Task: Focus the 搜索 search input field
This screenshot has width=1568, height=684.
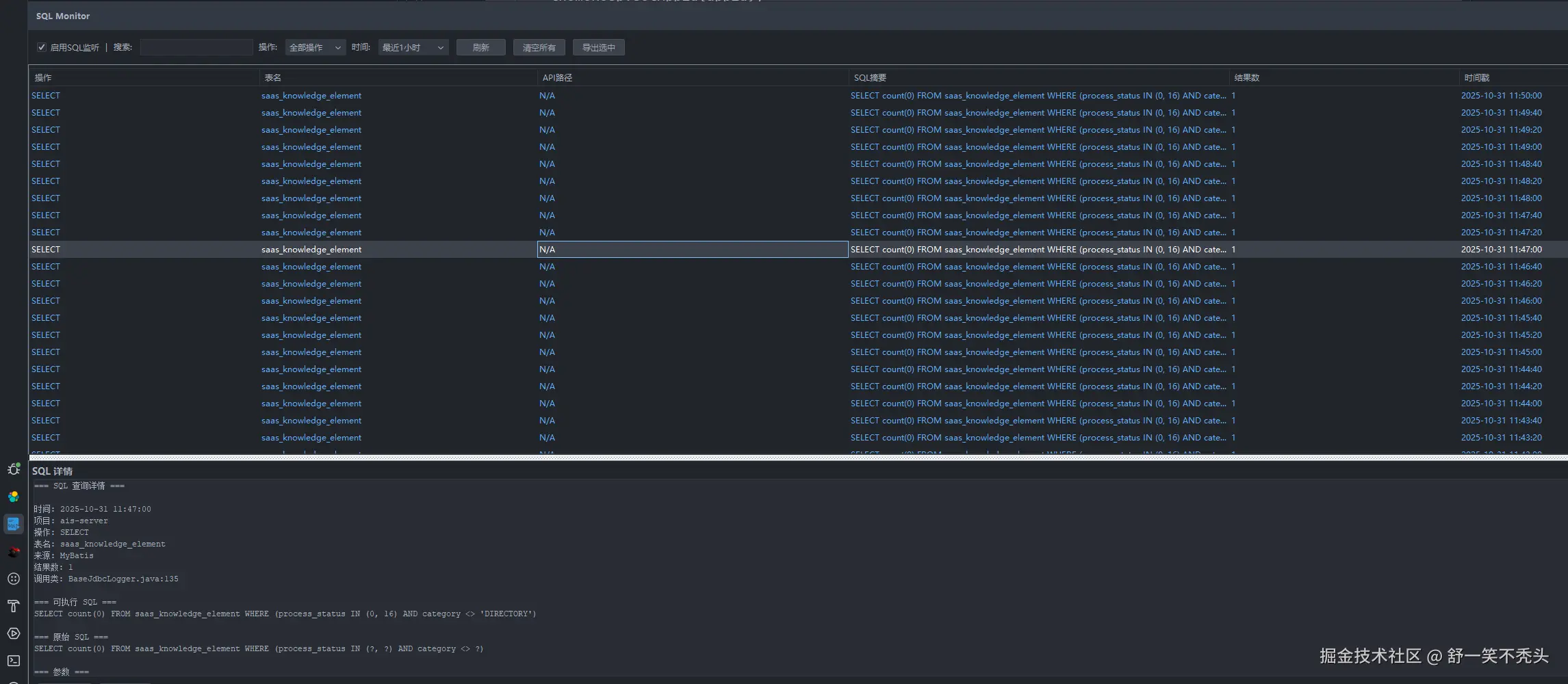Action: (196, 47)
